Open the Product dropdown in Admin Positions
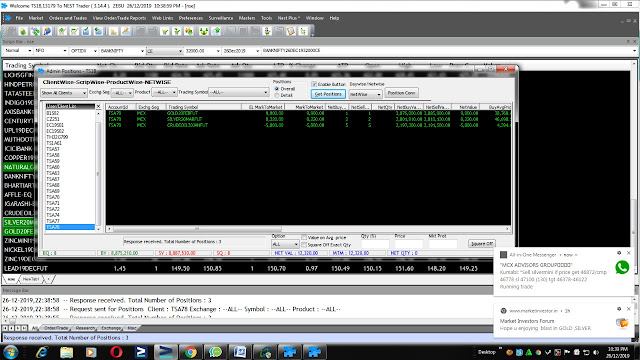The width and height of the screenshot is (640, 360). 164,93
